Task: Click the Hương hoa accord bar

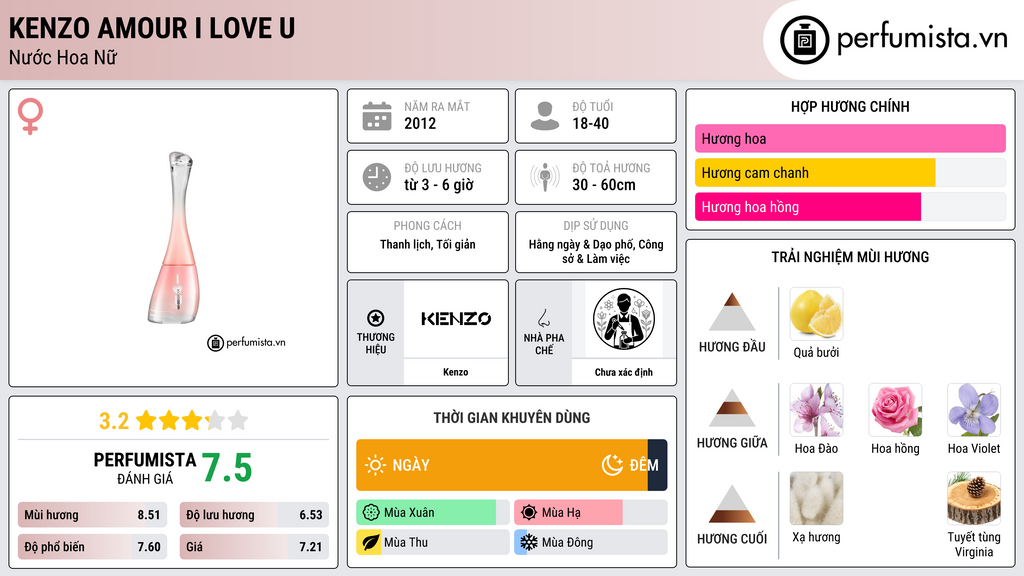Action: [850, 138]
